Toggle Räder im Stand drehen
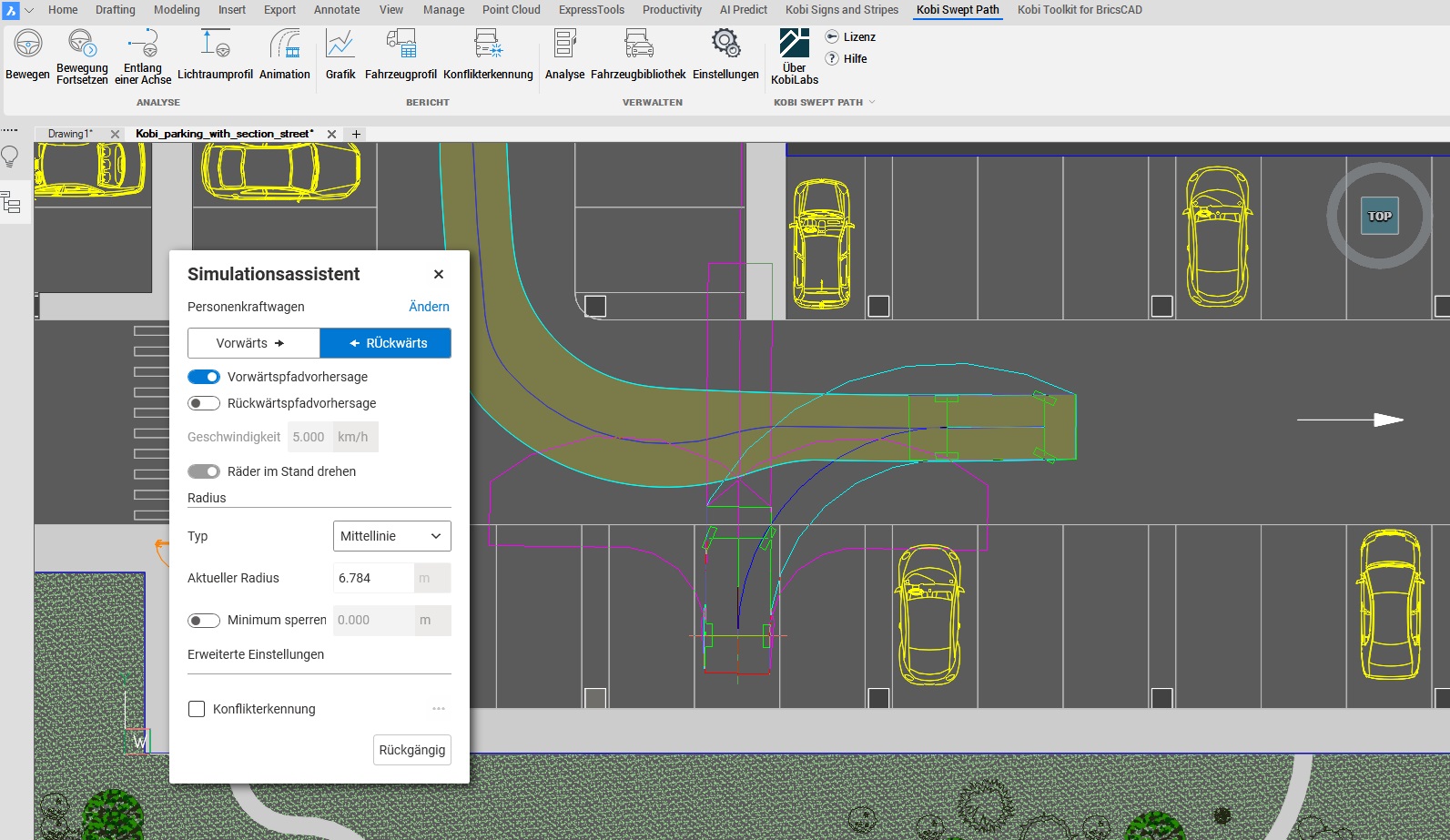Viewport: 1450px width, 840px height. pyautogui.click(x=204, y=471)
